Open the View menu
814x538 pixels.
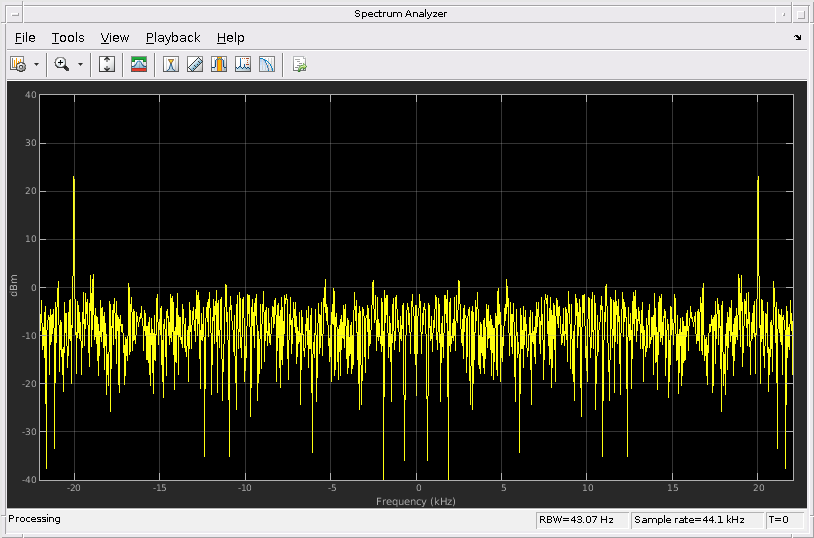click(x=115, y=38)
